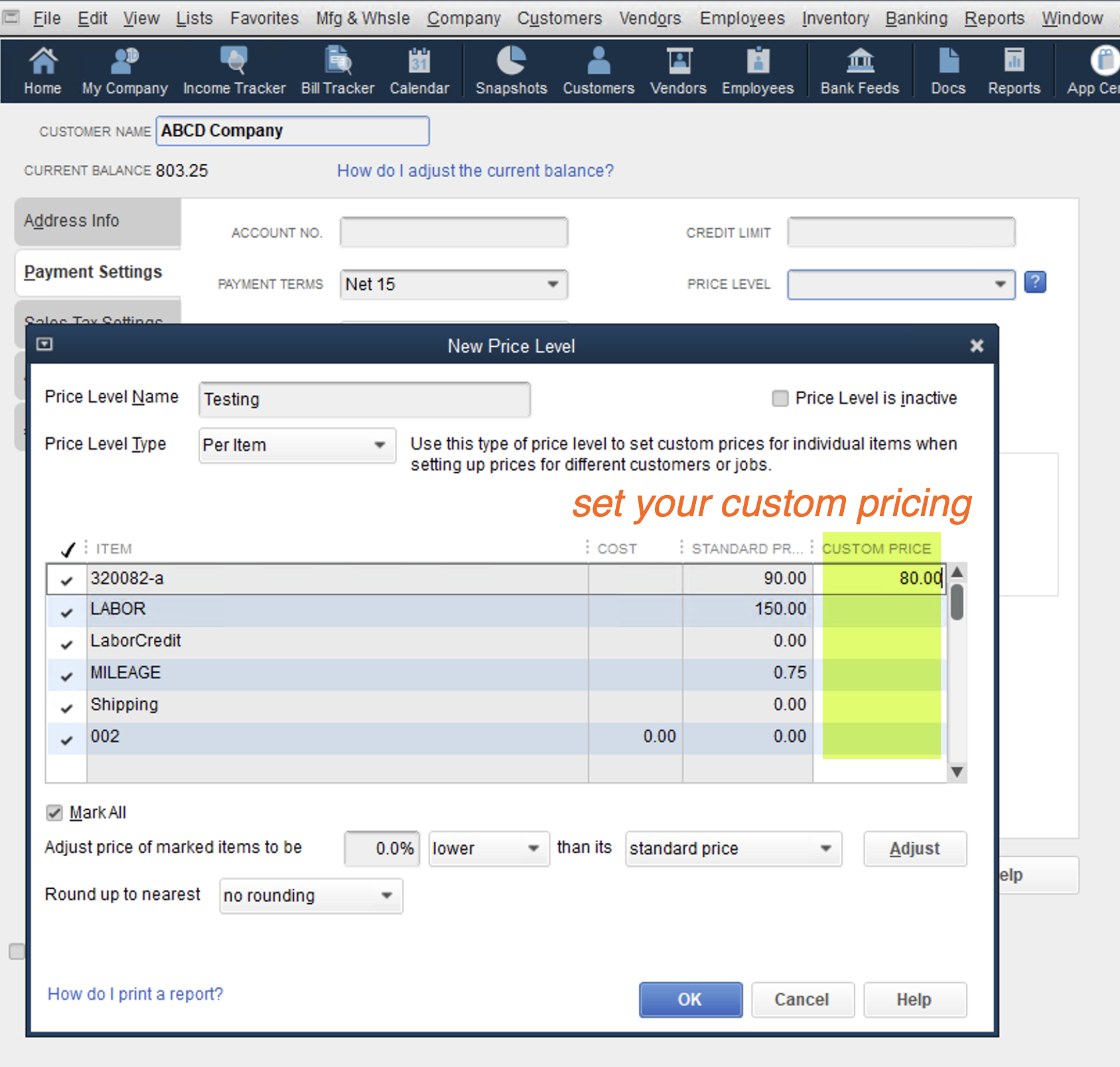Open the Banking menu
This screenshot has width=1120, height=1067.
click(916, 19)
